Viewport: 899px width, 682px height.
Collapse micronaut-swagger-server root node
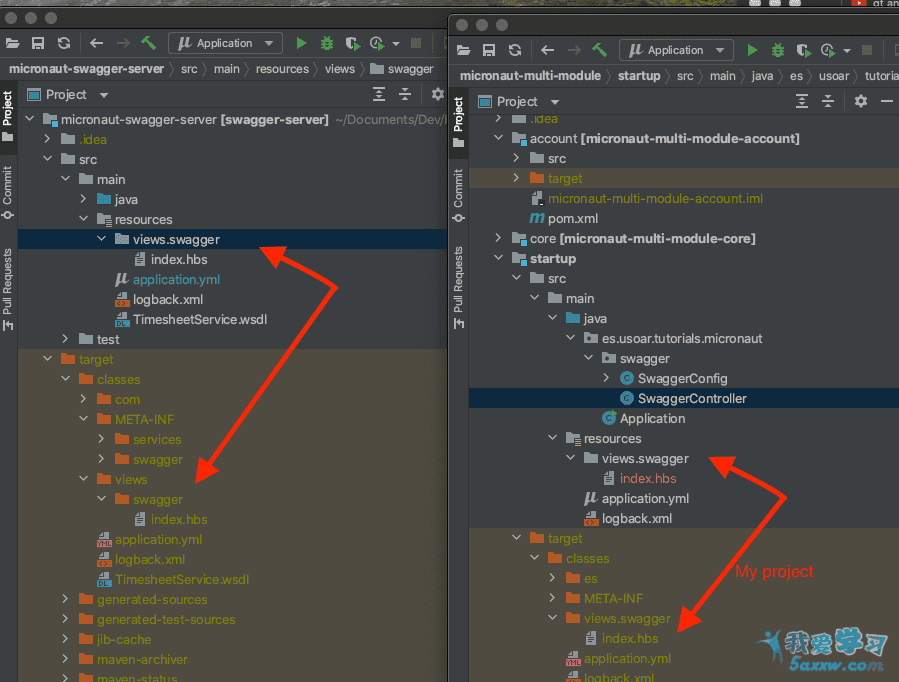[30, 119]
